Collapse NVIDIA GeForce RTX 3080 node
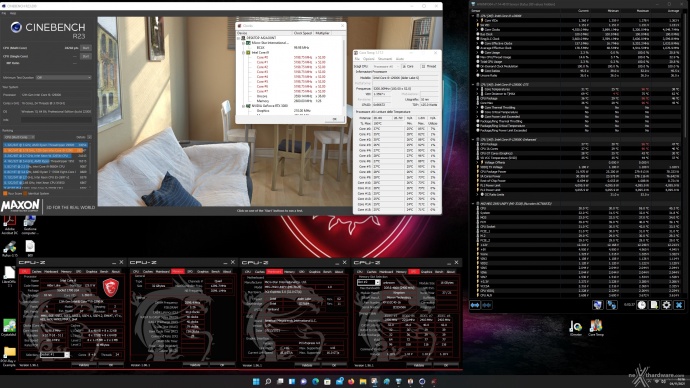This screenshot has width=690, height=388. click(243, 106)
